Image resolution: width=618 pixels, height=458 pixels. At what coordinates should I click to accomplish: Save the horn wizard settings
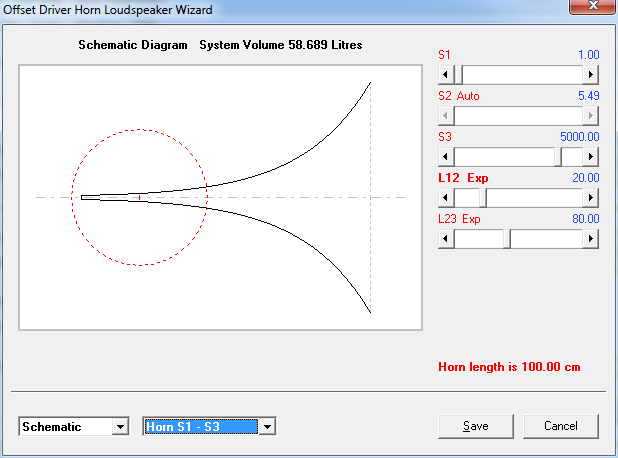(x=476, y=426)
